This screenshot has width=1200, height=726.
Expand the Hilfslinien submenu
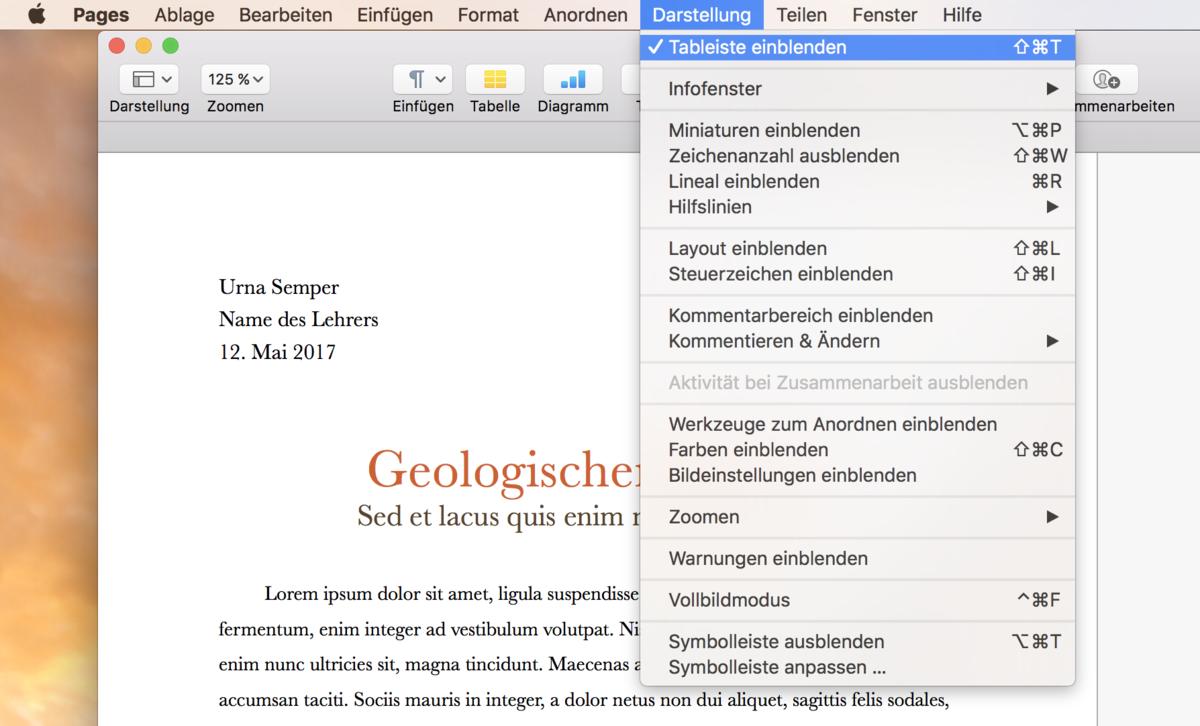[x=857, y=207]
